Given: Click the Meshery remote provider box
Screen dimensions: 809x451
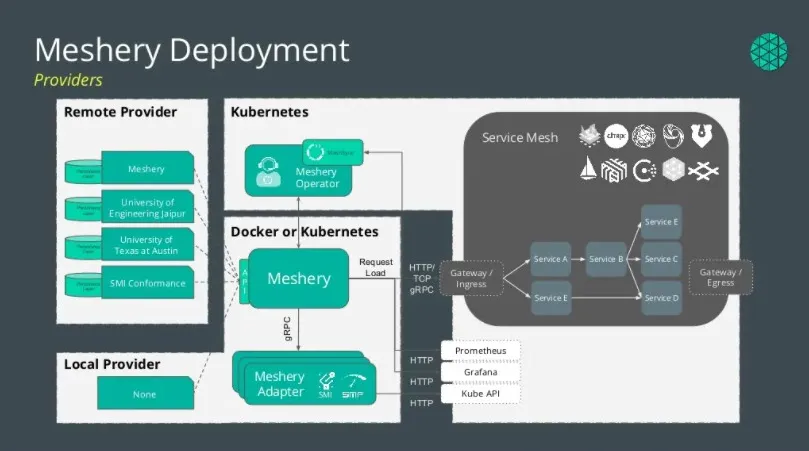Looking at the screenshot, I should click(146, 170).
